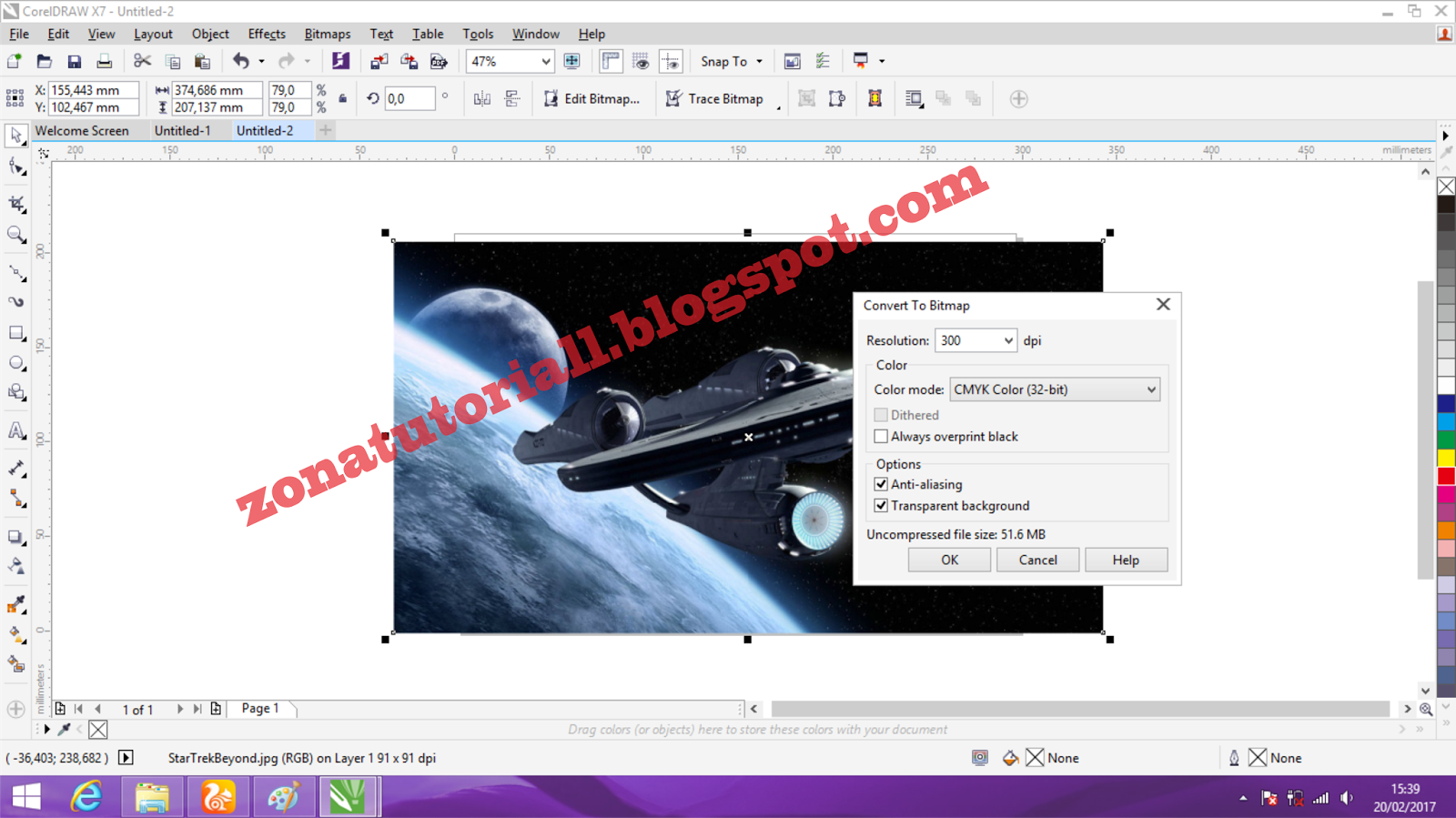Viewport: 1456px width, 818px height.
Task: Click the Export icon in toolbar
Action: [x=409, y=61]
